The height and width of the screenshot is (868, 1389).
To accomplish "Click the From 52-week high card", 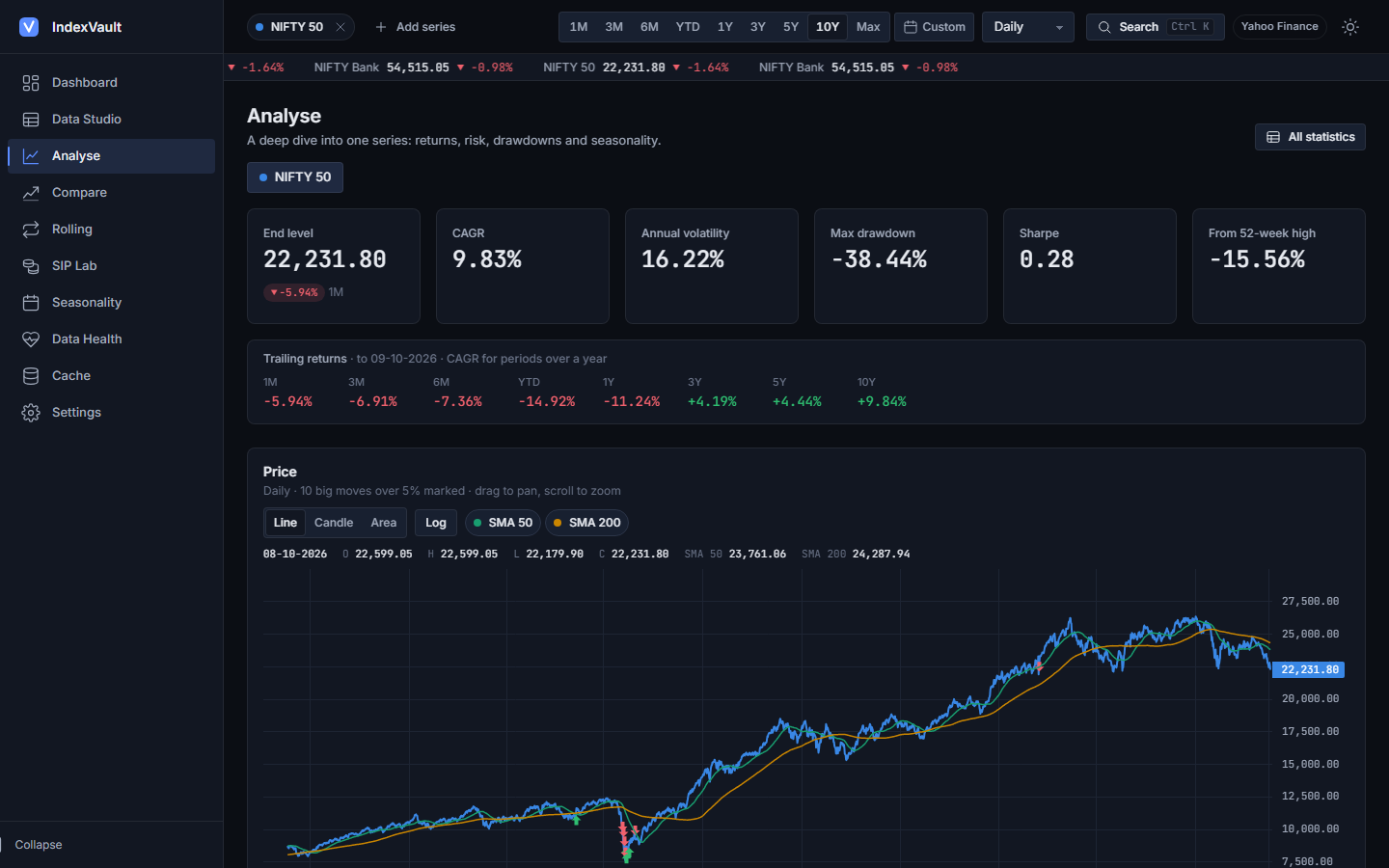I will click(x=1279, y=266).
